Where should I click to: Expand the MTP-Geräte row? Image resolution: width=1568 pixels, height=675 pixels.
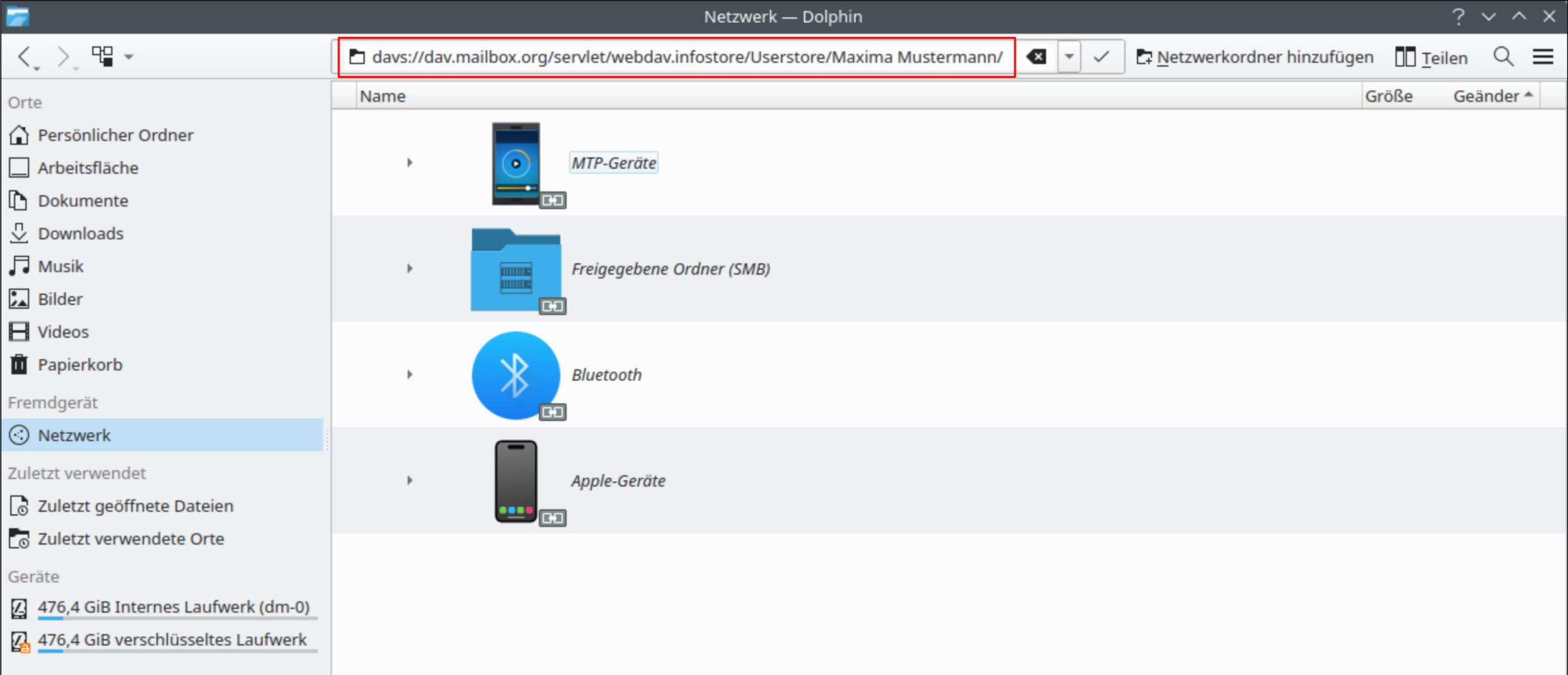[409, 163]
